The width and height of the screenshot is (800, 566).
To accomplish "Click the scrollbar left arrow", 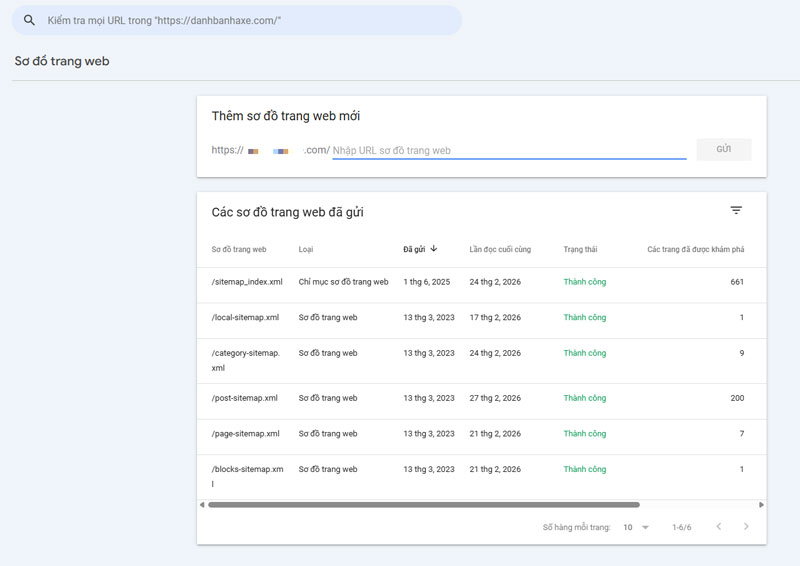I will (x=202, y=505).
